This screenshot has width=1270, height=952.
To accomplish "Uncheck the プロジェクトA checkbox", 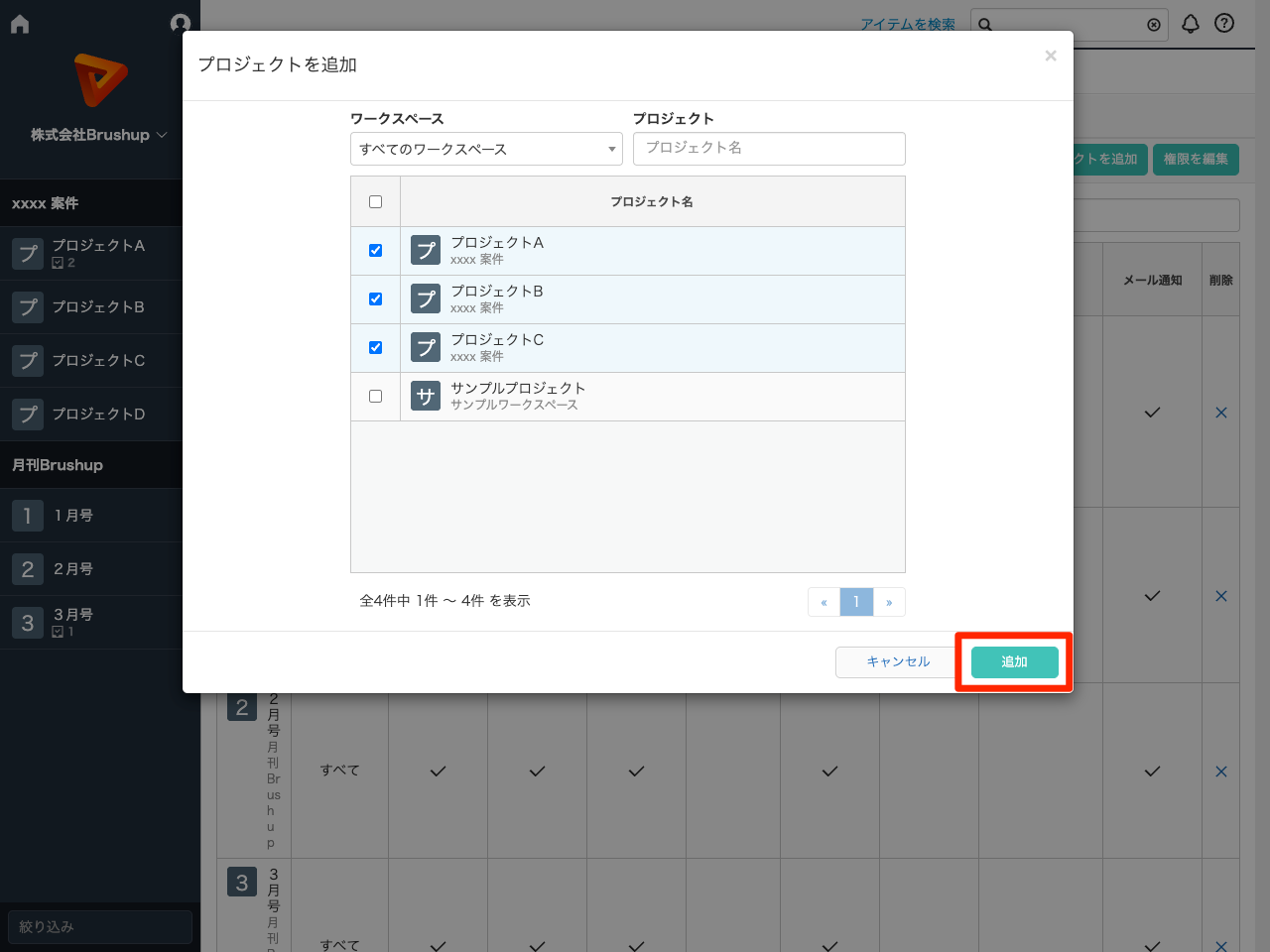I will (x=375, y=251).
